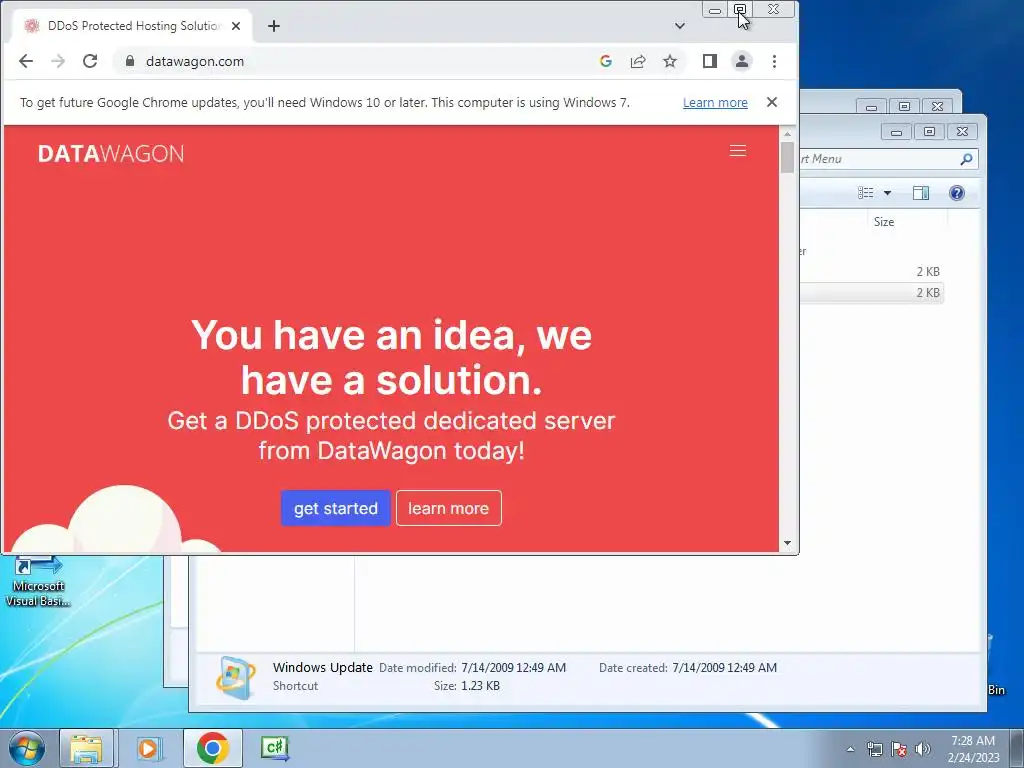Open Chrome three-dot menu

(x=775, y=61)
